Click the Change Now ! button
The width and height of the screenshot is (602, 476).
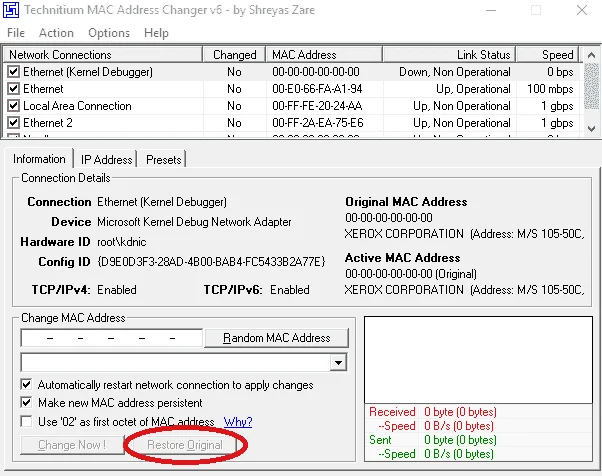(72, 445)
